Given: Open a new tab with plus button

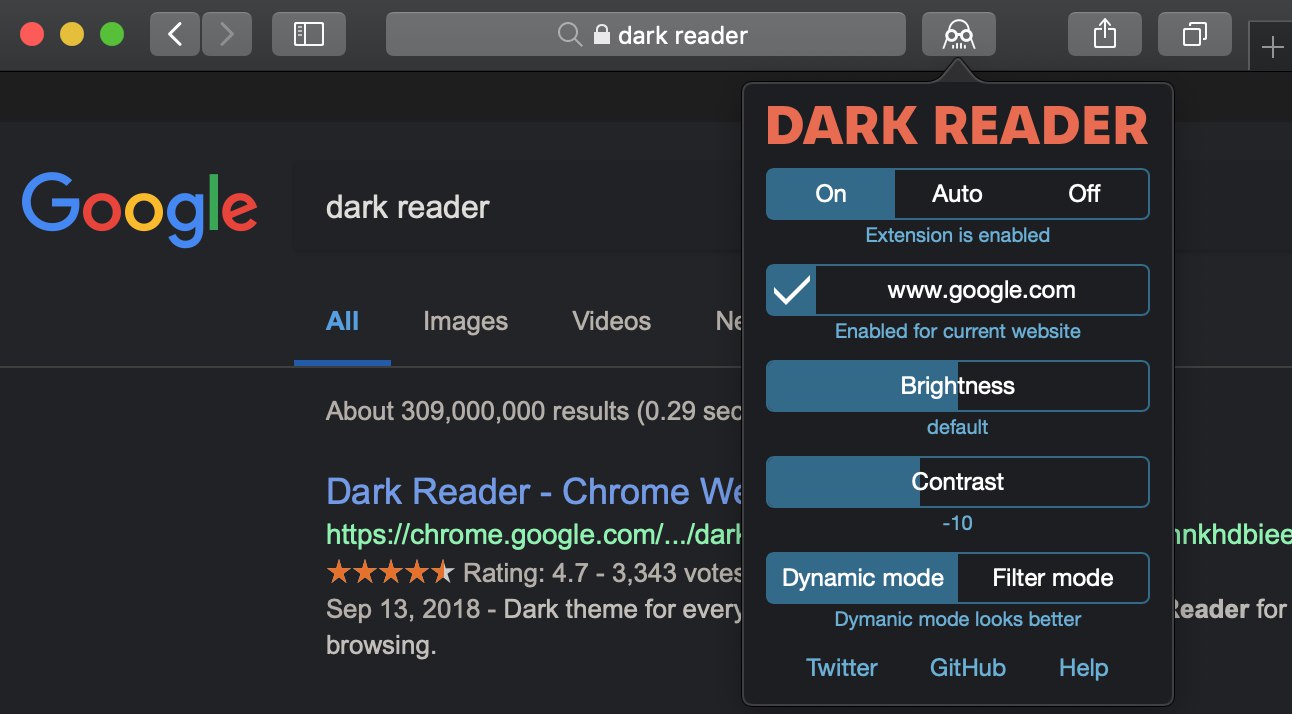Looking at the screenshot, I should (1271, 47).
